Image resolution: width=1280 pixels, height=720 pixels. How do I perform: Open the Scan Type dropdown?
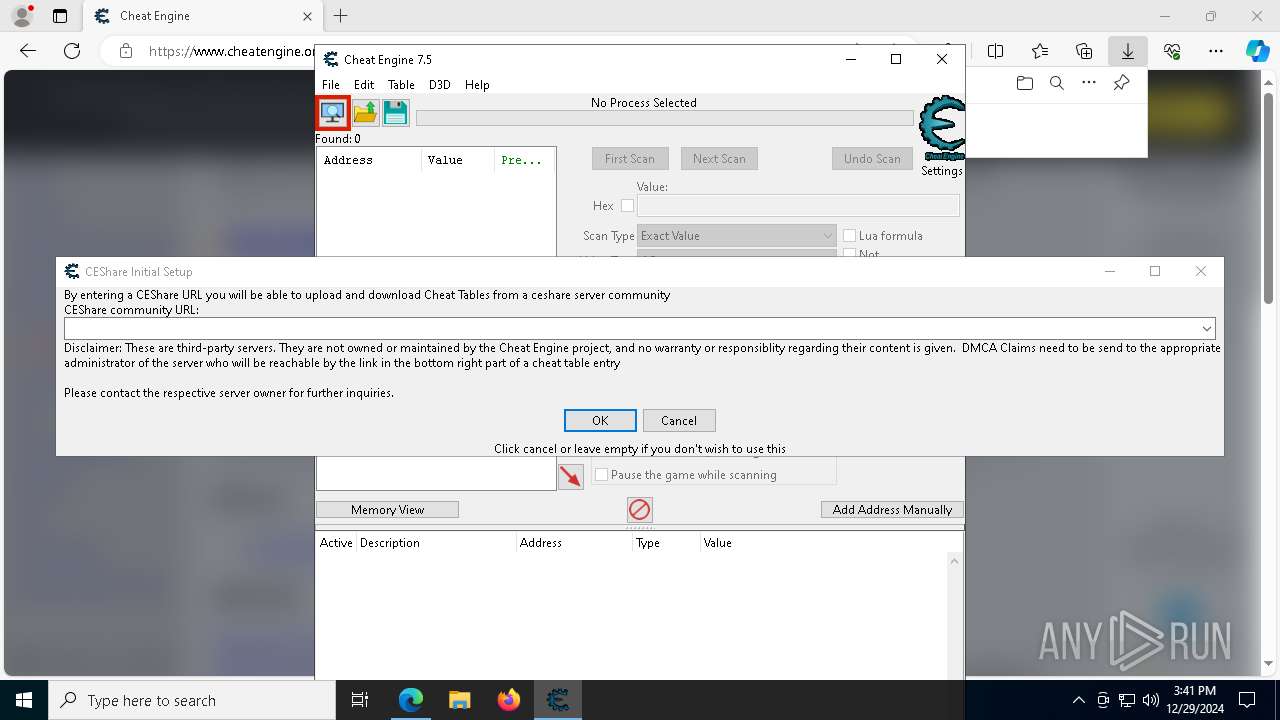737,236
